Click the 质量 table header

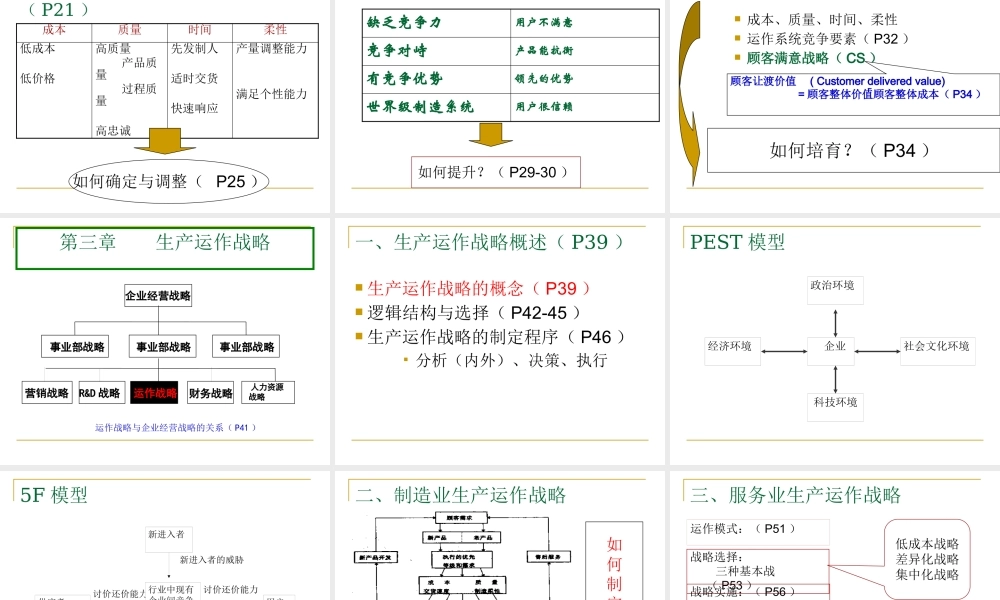pyautogui.click(x=129, y=30)
